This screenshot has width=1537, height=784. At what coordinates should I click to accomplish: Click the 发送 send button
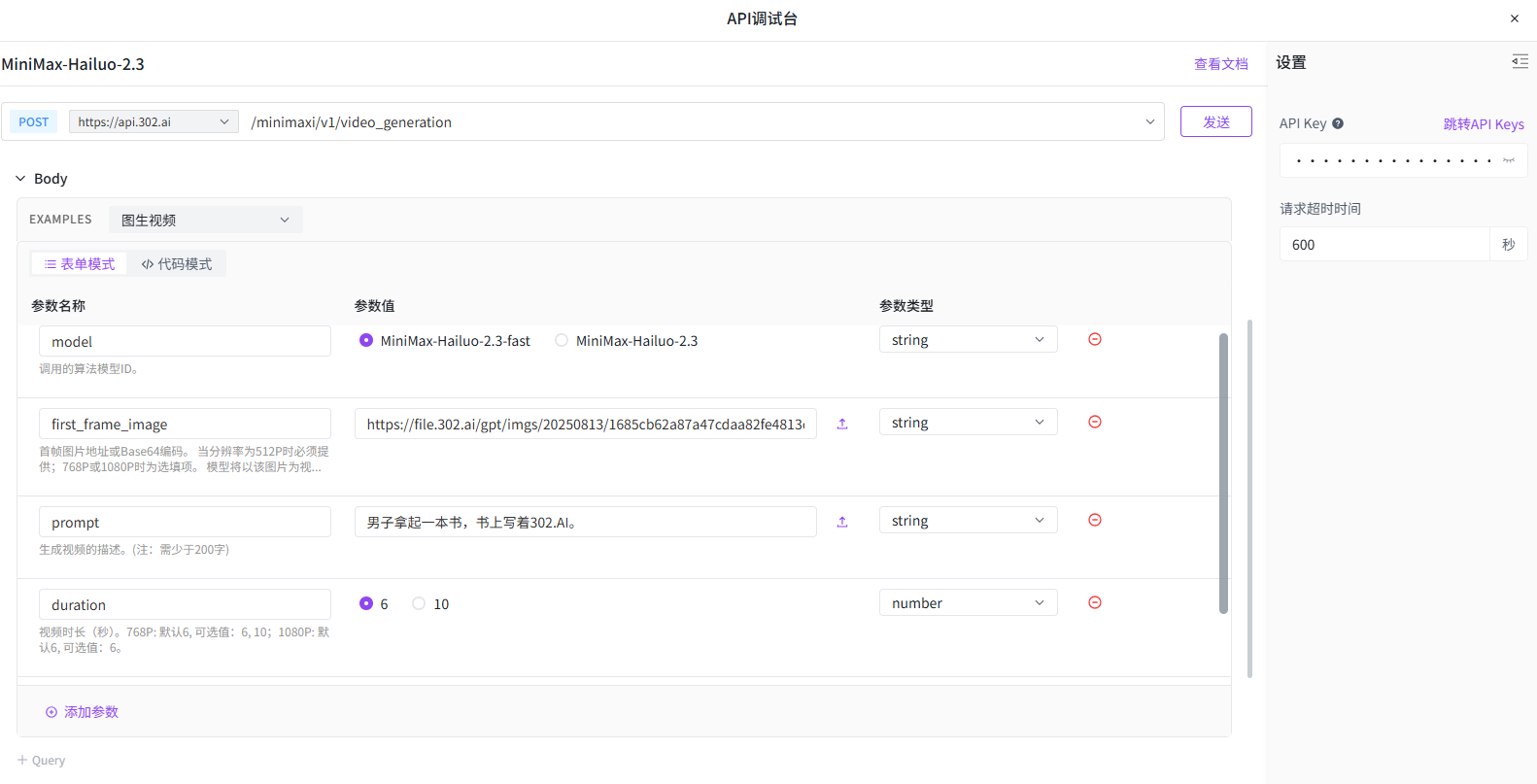coord(1215,121)
